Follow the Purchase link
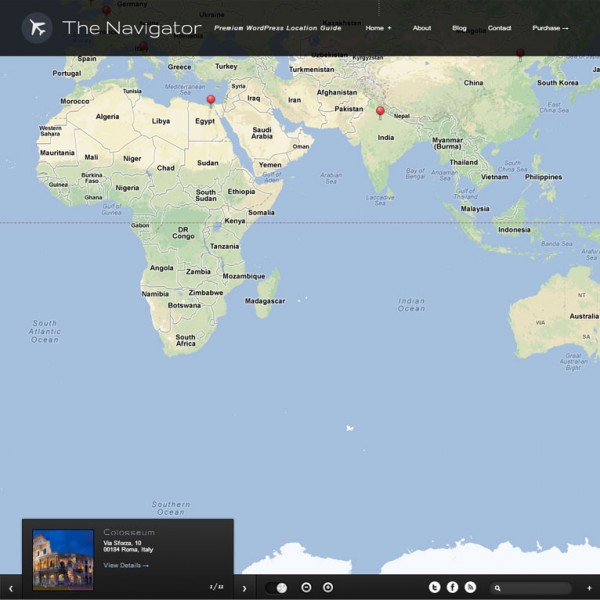The height and width of the screenshot is (600, 600). click(x=550, y=28)
